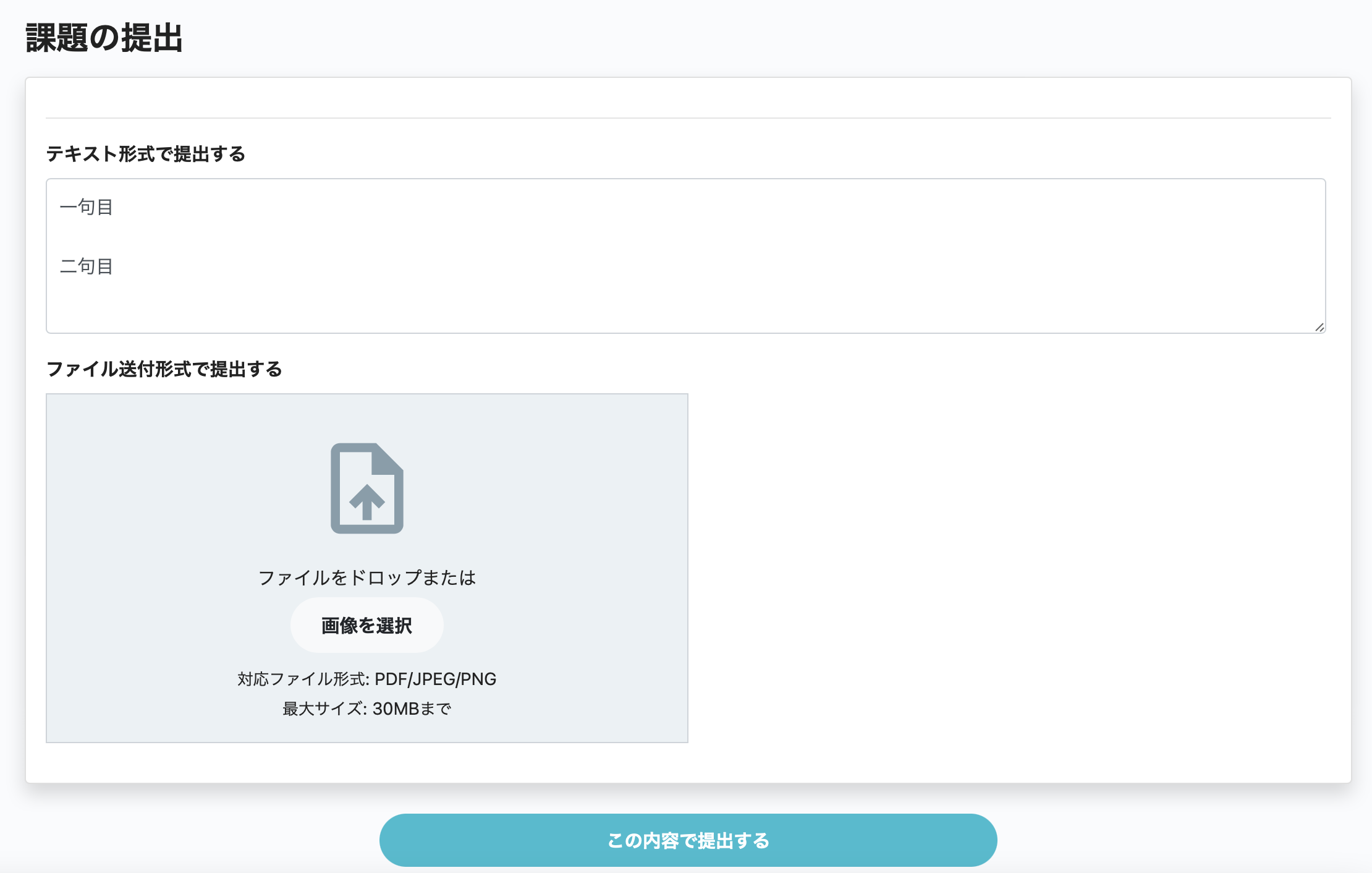Click the 最大サイズ: 30MBまで note
The width and height of the screenshot is (1372, 873).
click(367, 709)
